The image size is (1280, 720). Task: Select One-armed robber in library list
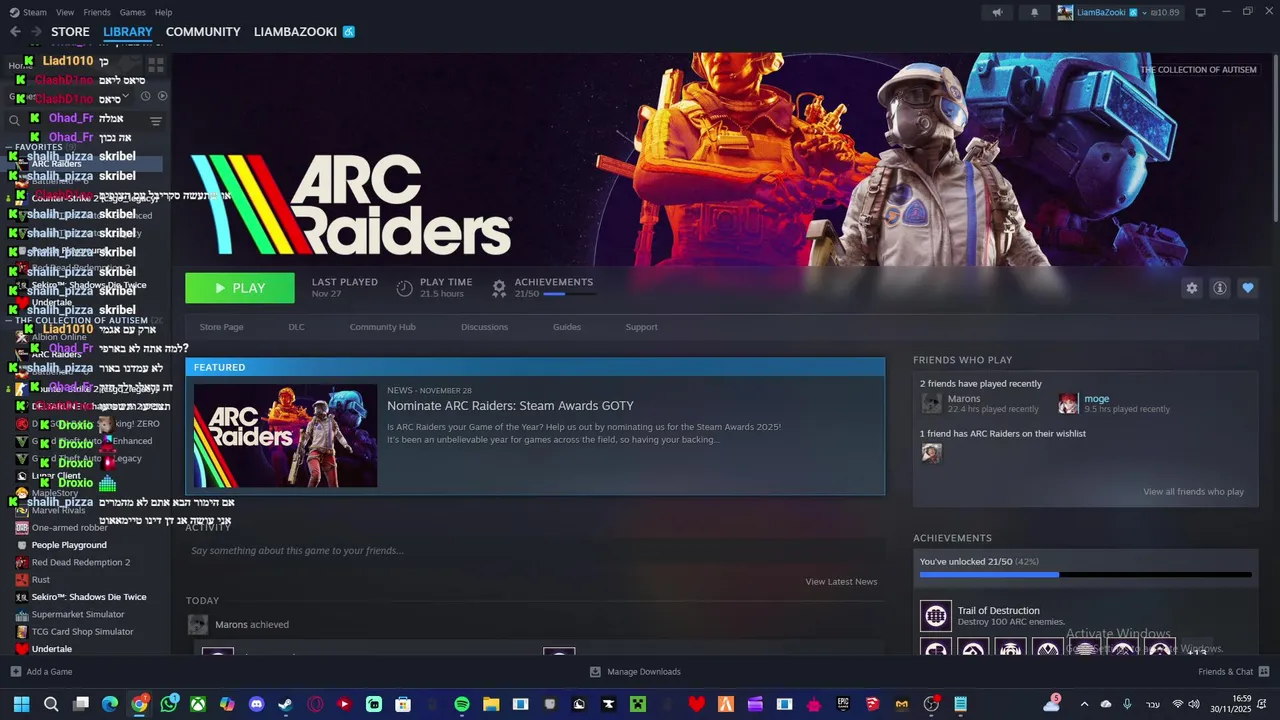[x=69, y=528]
